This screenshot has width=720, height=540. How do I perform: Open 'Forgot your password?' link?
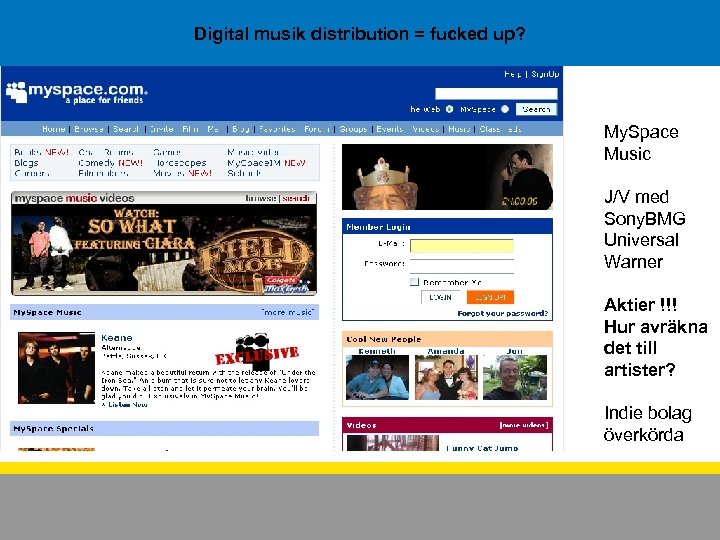tap(503, 313)
